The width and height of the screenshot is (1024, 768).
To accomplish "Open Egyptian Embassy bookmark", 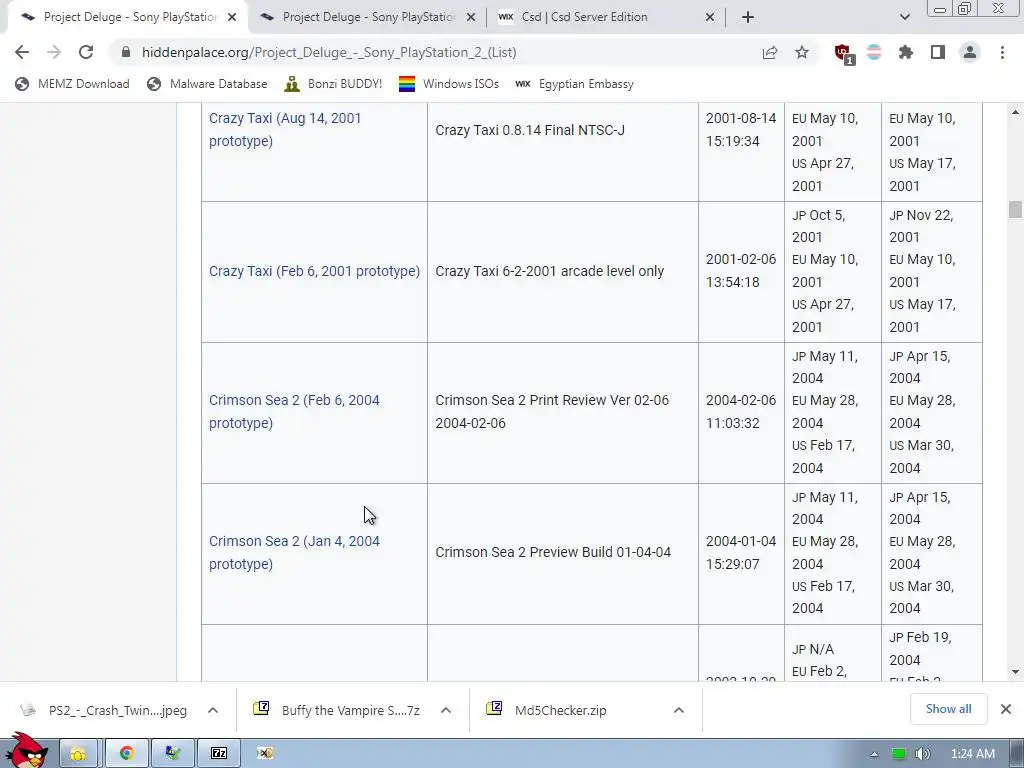I will [575, 84].
